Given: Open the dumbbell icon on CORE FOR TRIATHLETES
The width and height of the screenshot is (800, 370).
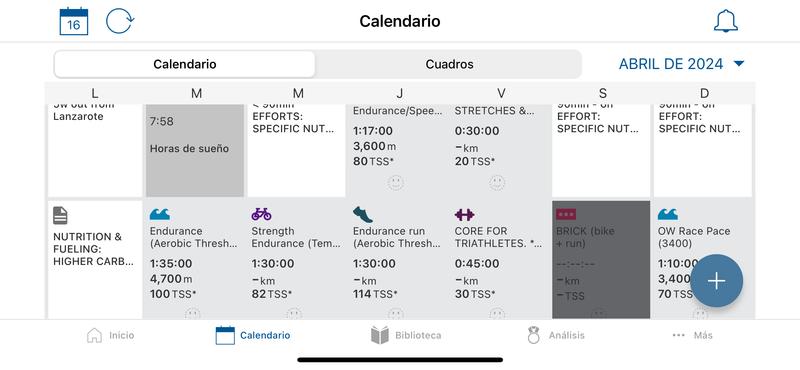Looking at the screenshot, I should click(464, 214).
